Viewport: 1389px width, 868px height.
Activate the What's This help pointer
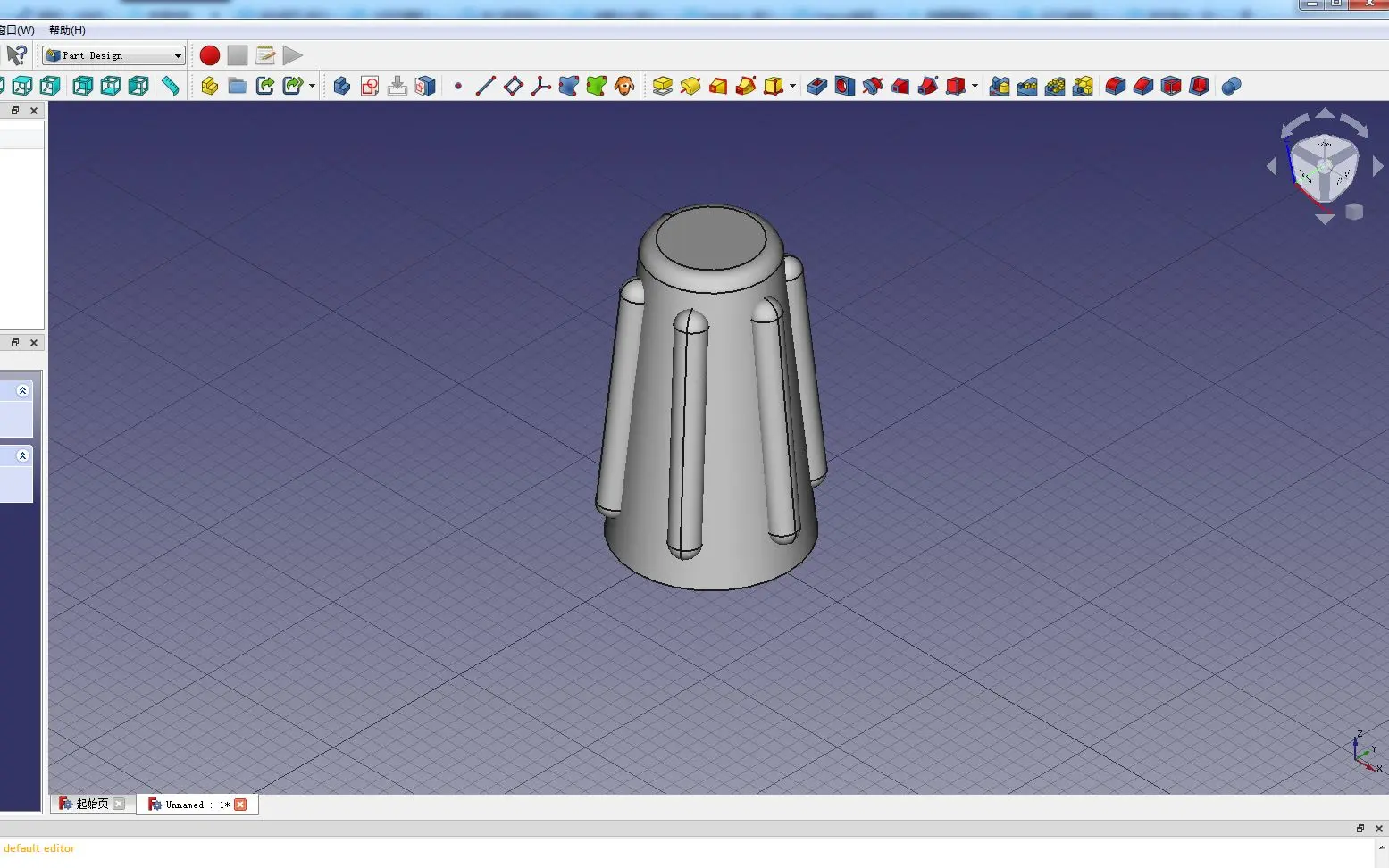(16, 55)
